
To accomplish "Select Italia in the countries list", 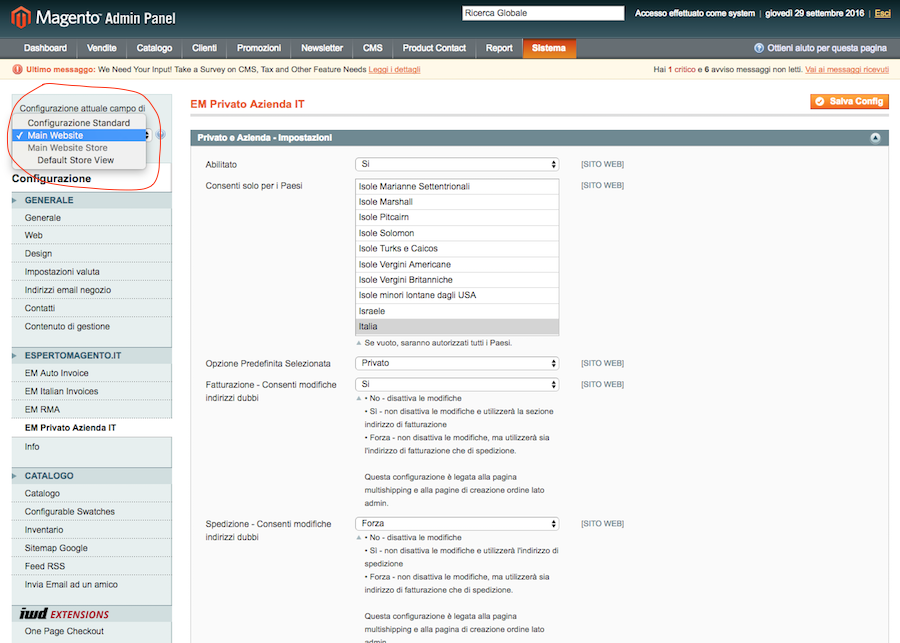I will point(457,327).
